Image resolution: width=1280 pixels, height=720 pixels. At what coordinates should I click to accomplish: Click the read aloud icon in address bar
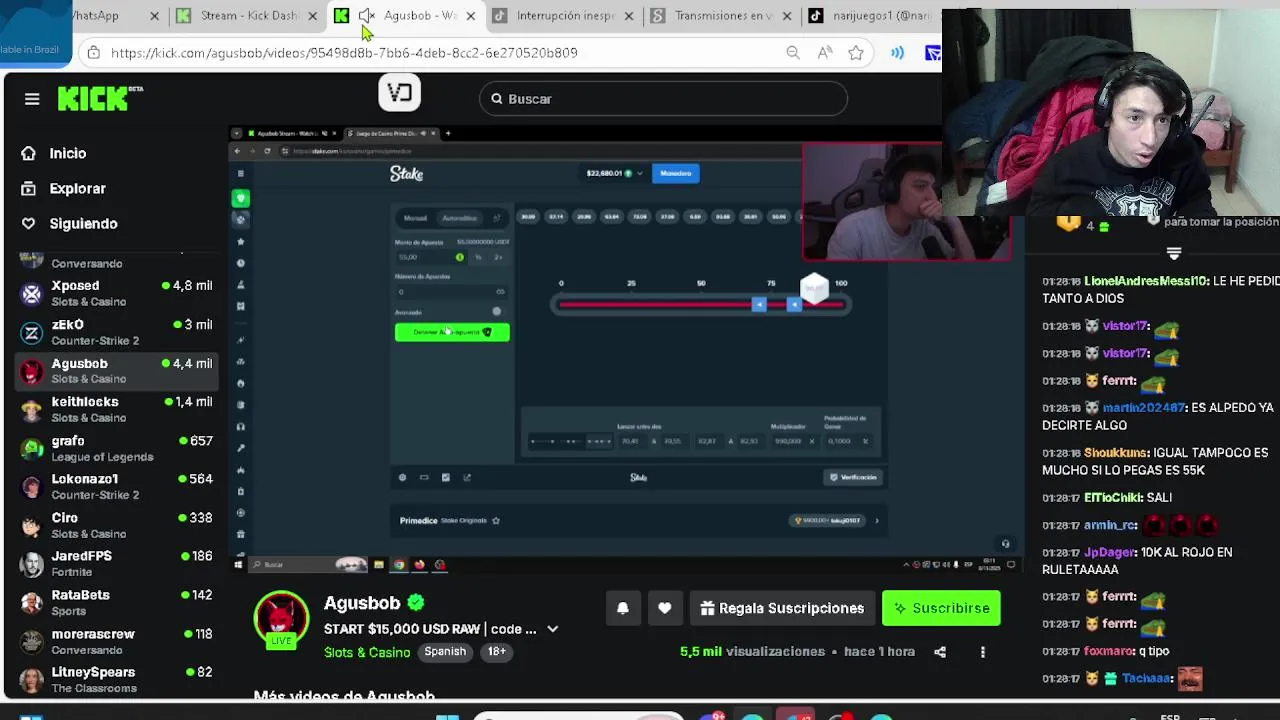pos(825,52)
